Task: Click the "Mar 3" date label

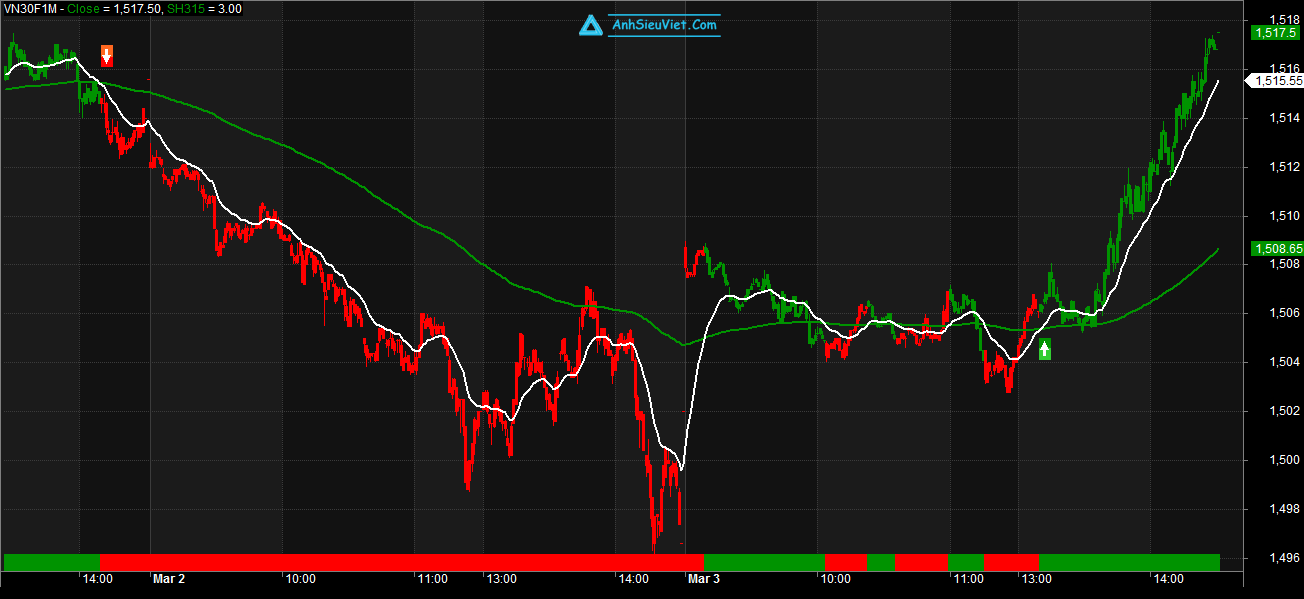Action: (x=704, y=579)
